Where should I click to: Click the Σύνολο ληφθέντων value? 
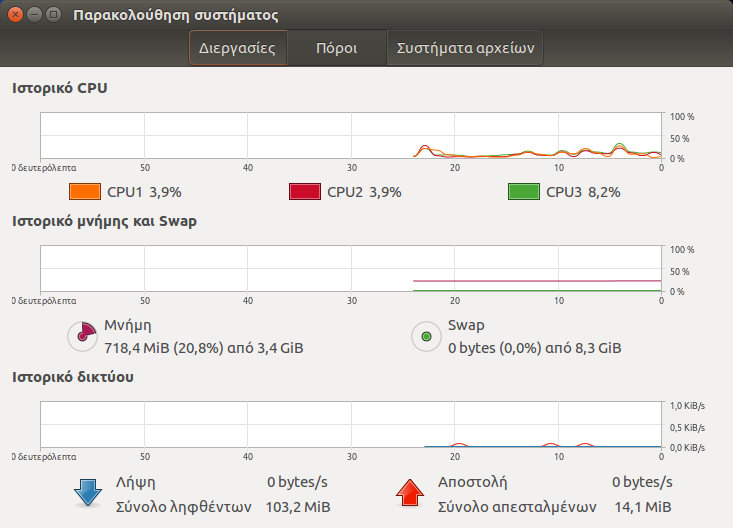coord(298,507)
